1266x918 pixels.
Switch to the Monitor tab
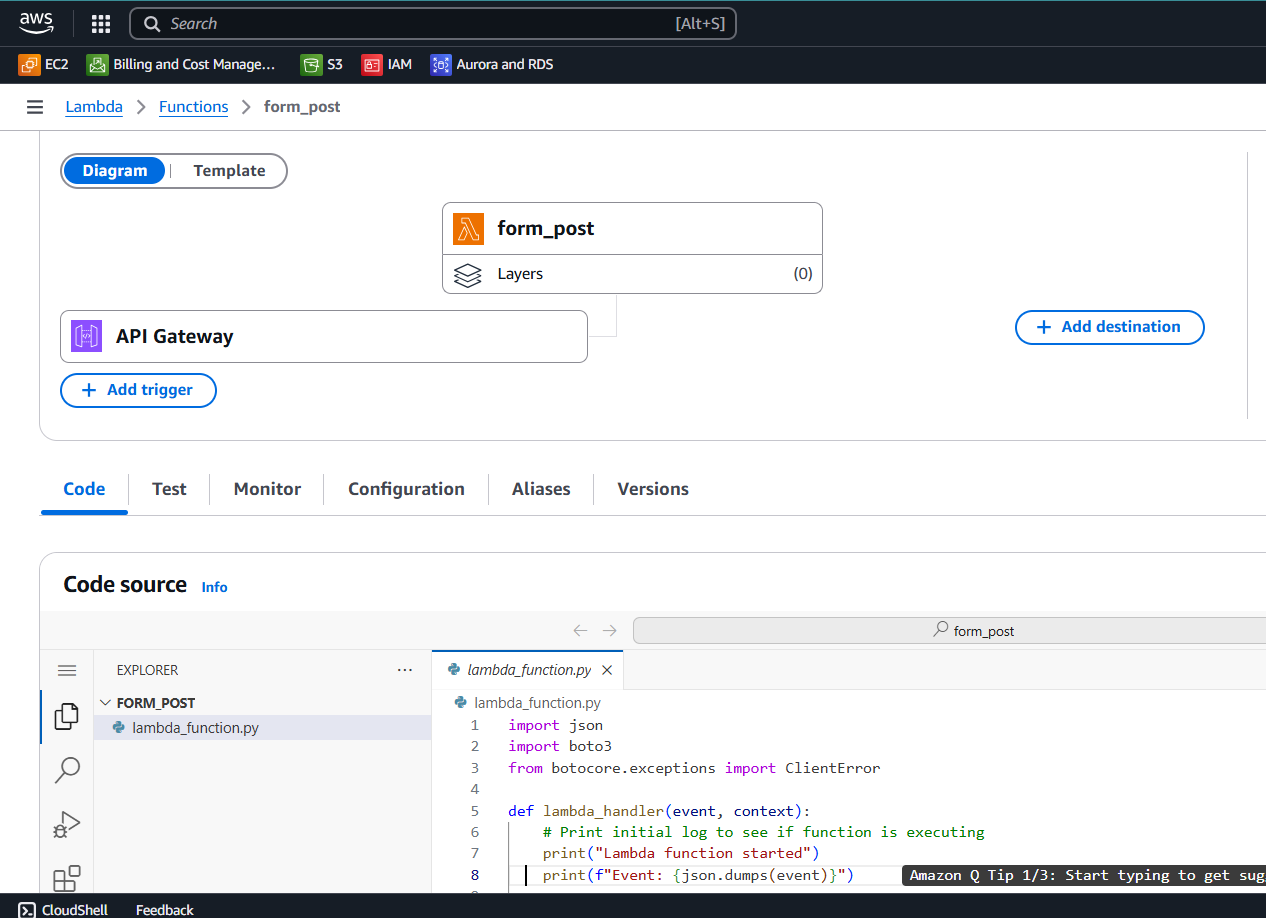click(x=267, y=489)
